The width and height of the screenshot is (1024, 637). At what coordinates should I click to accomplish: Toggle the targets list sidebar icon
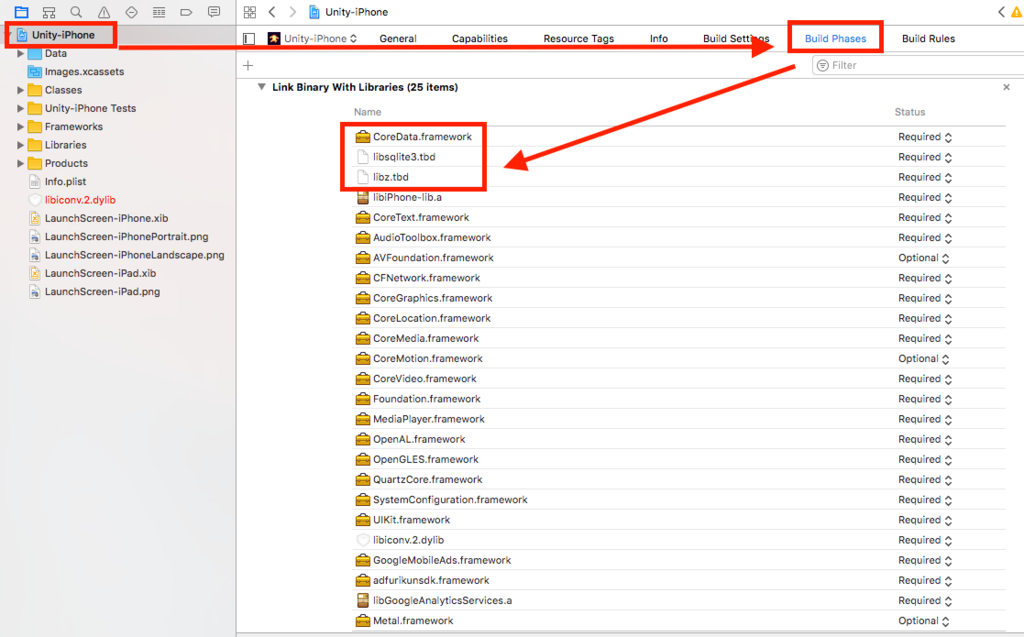249,39
